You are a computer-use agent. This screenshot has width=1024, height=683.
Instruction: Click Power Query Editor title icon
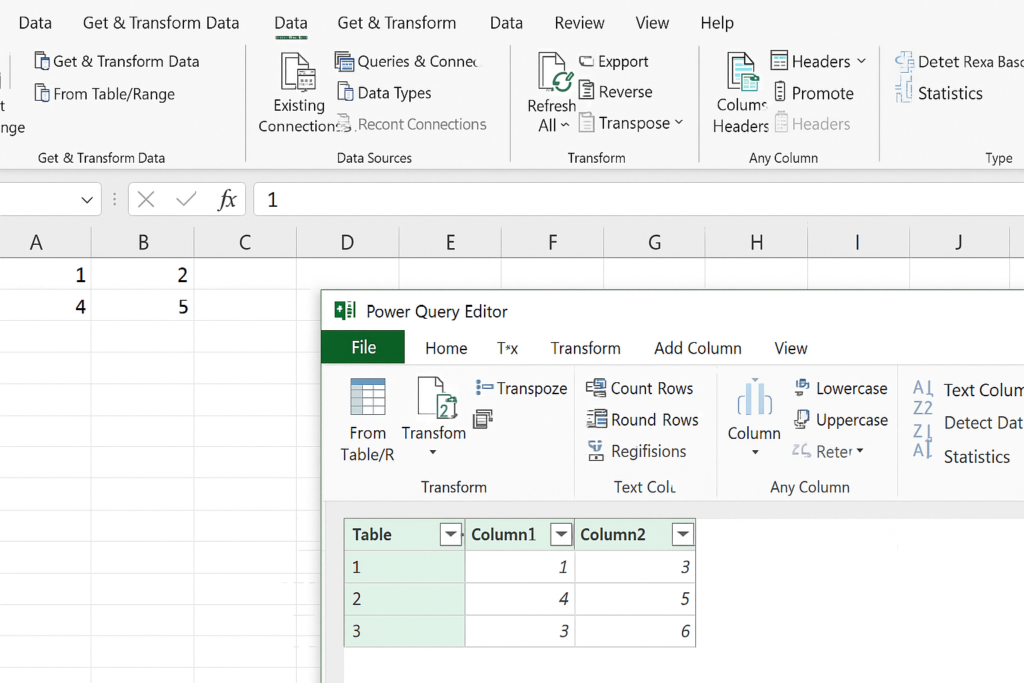pyautogui.click(x=345, y=311)
